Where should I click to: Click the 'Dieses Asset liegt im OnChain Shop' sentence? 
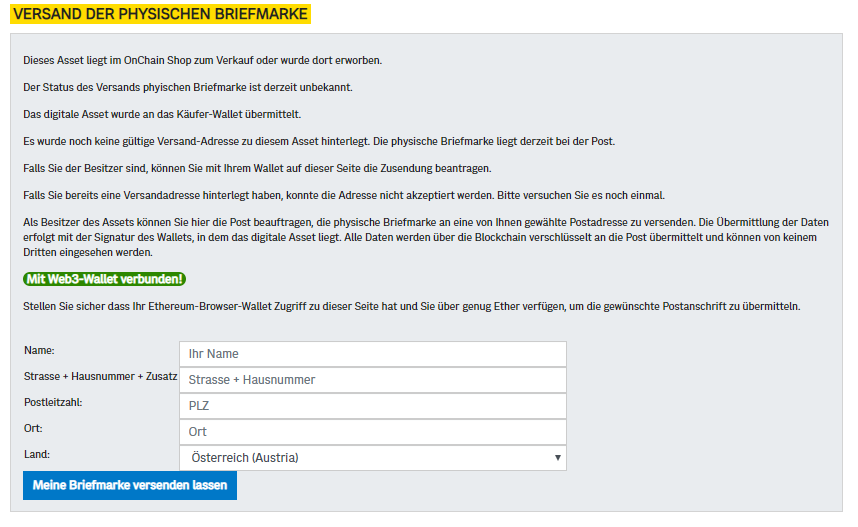pos(202,60)
